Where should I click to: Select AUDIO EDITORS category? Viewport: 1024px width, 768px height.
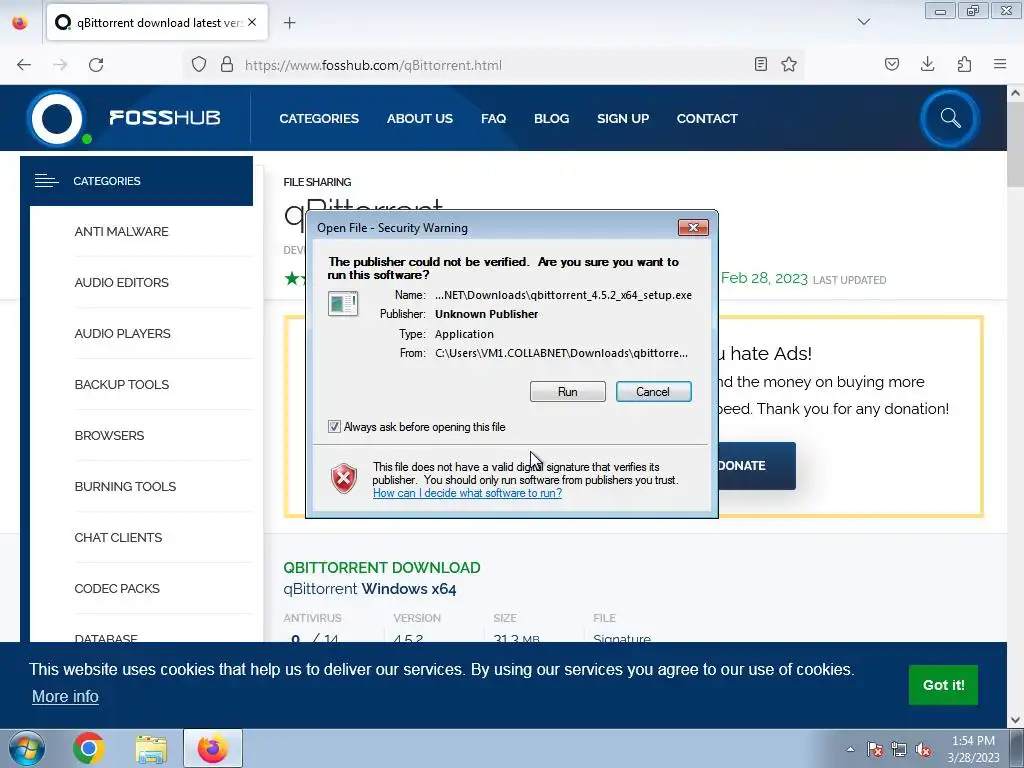[x=121, y=283]
